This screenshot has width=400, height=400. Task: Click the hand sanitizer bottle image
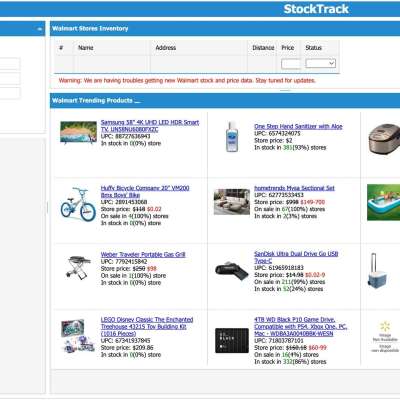[232, 137]
